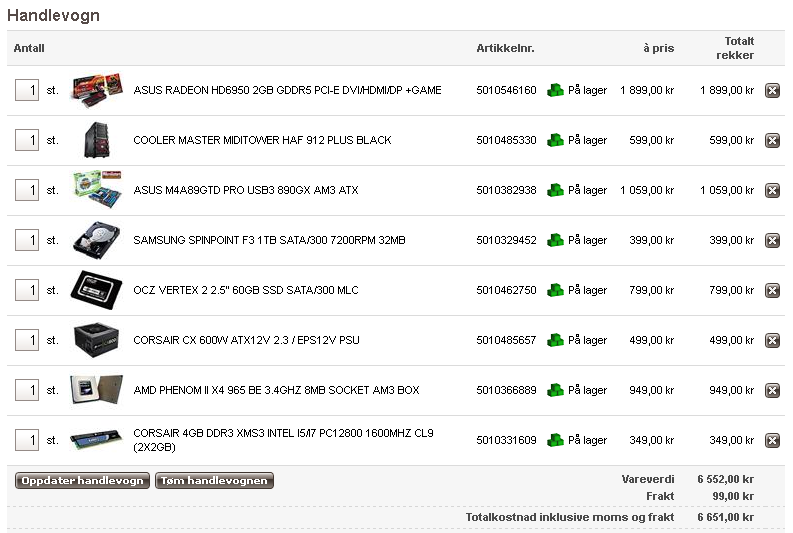Edit quantity field for ASUS Radeon HD6950

coord(27,90)
